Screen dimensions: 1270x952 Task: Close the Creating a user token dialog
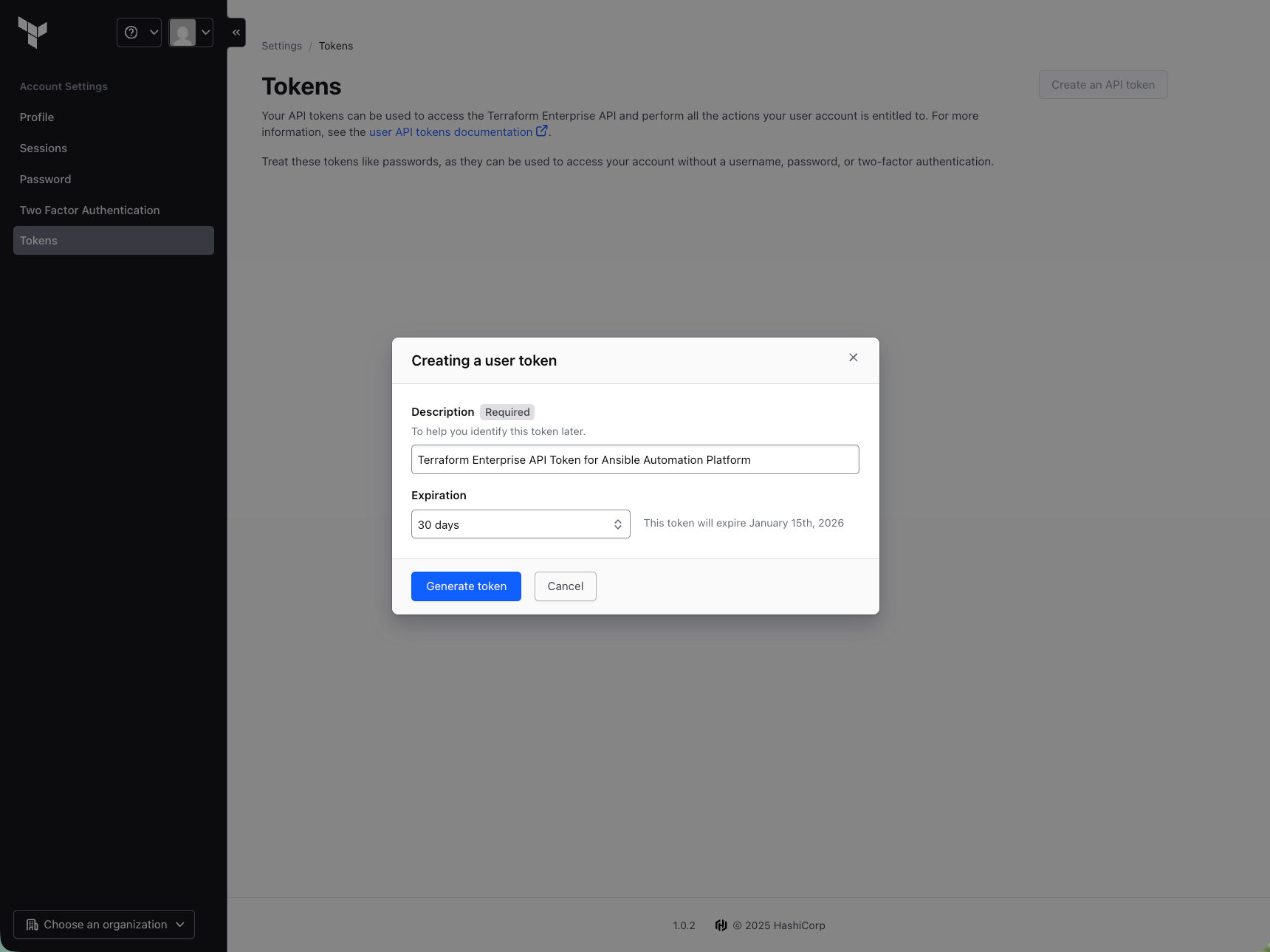853,357
